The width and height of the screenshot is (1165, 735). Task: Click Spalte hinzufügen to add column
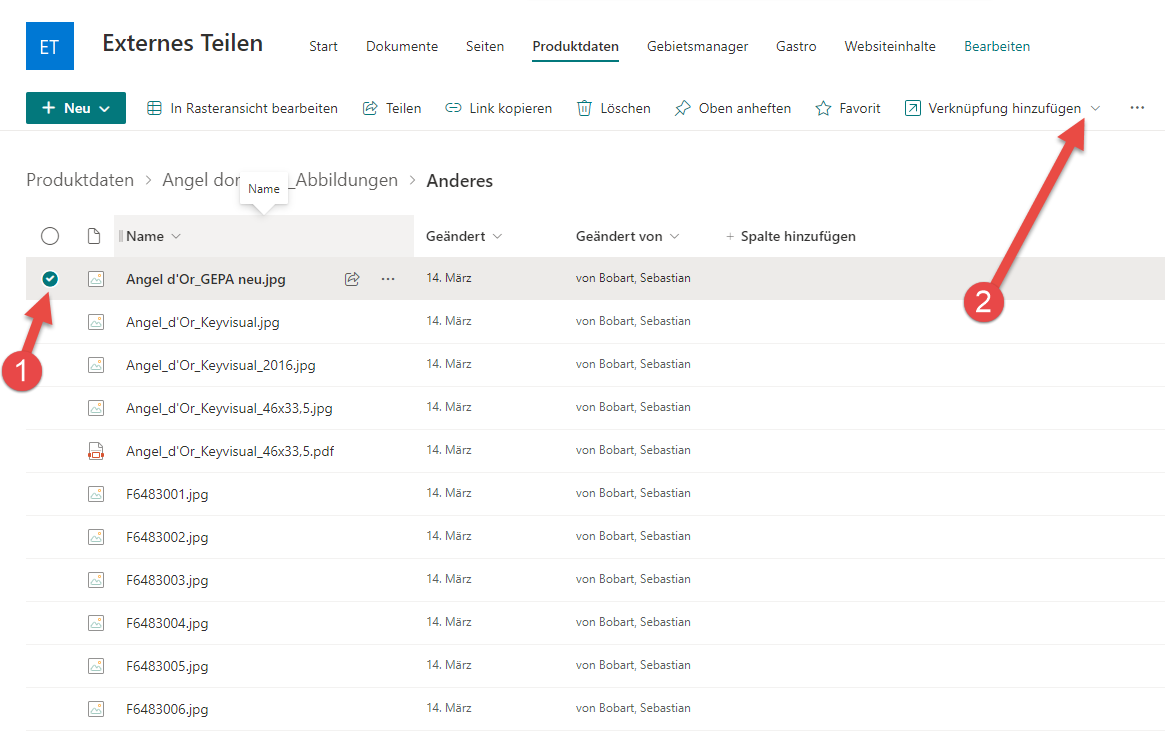[790, 237]
